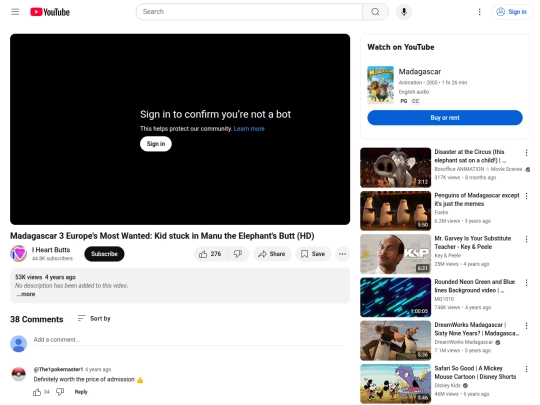
Task: Like the video with thumbs up 276
Action: pyautogui.click(x=210, y=254)
